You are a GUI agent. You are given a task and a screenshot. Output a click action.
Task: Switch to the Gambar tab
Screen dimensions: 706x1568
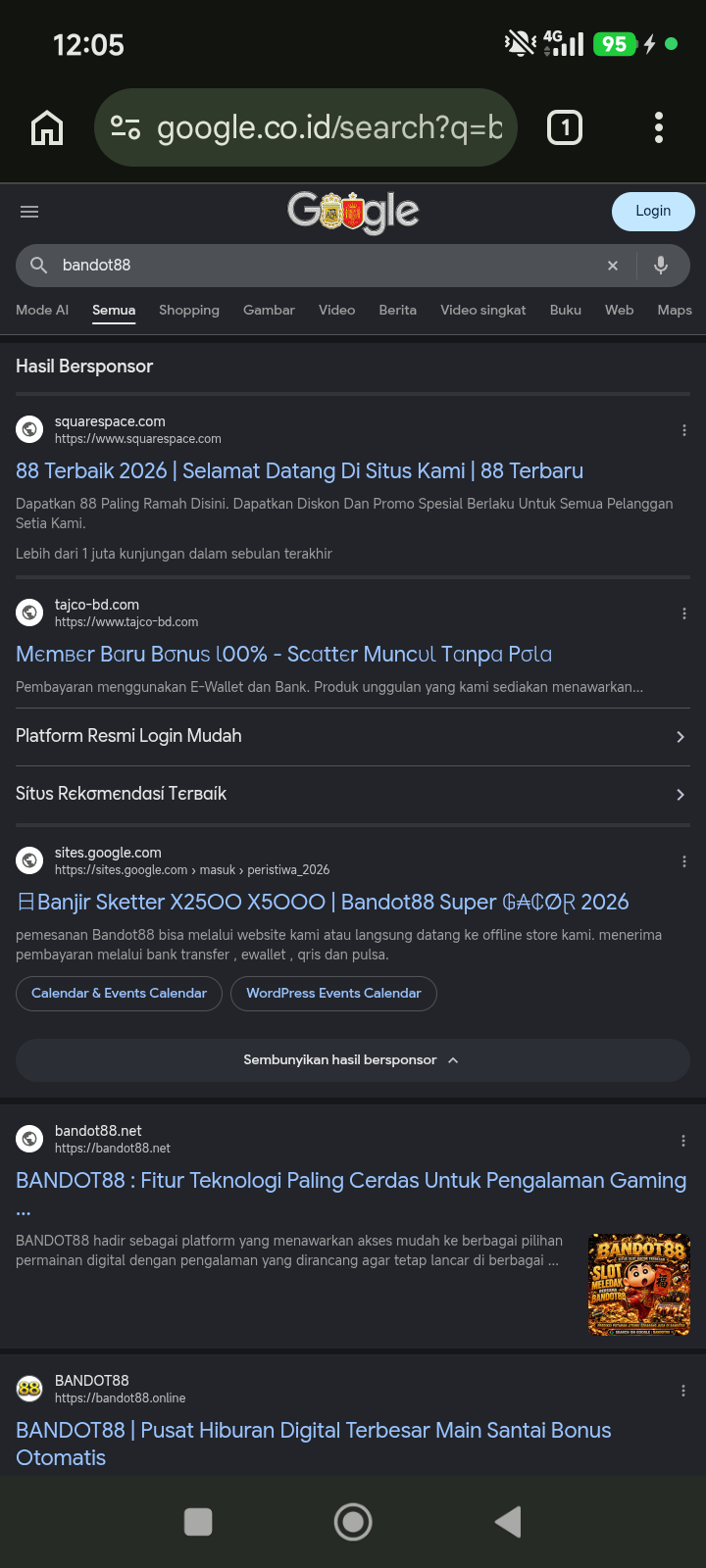coord(269,310)
